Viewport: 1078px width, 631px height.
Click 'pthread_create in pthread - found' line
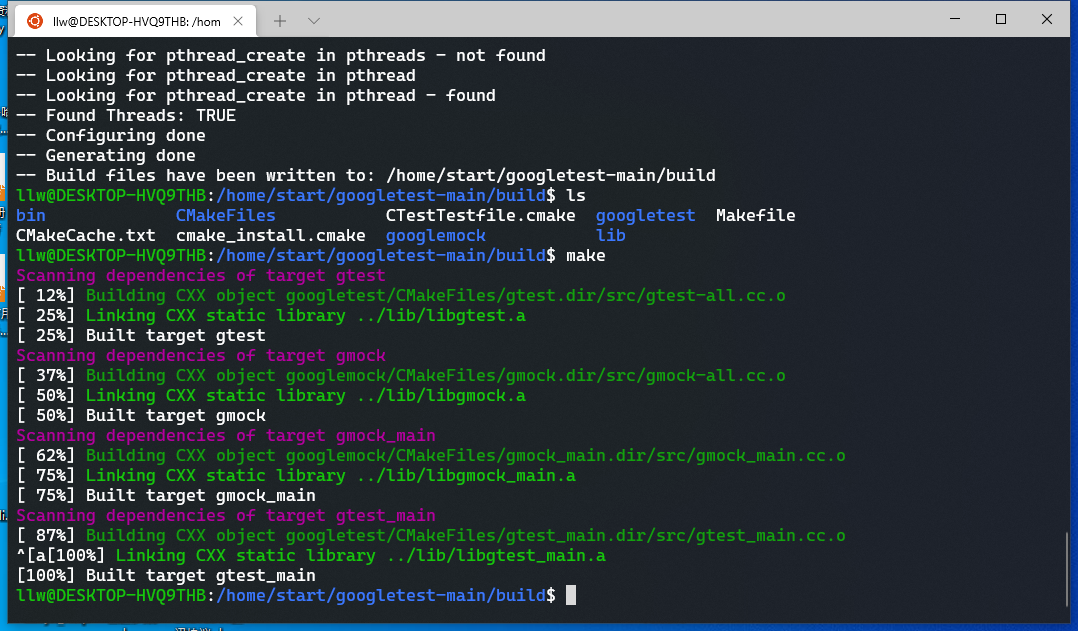(x=256, y=95)
